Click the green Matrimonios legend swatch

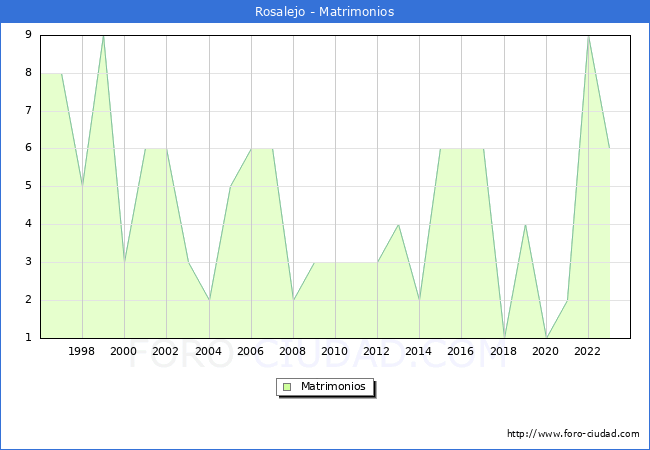287,387
